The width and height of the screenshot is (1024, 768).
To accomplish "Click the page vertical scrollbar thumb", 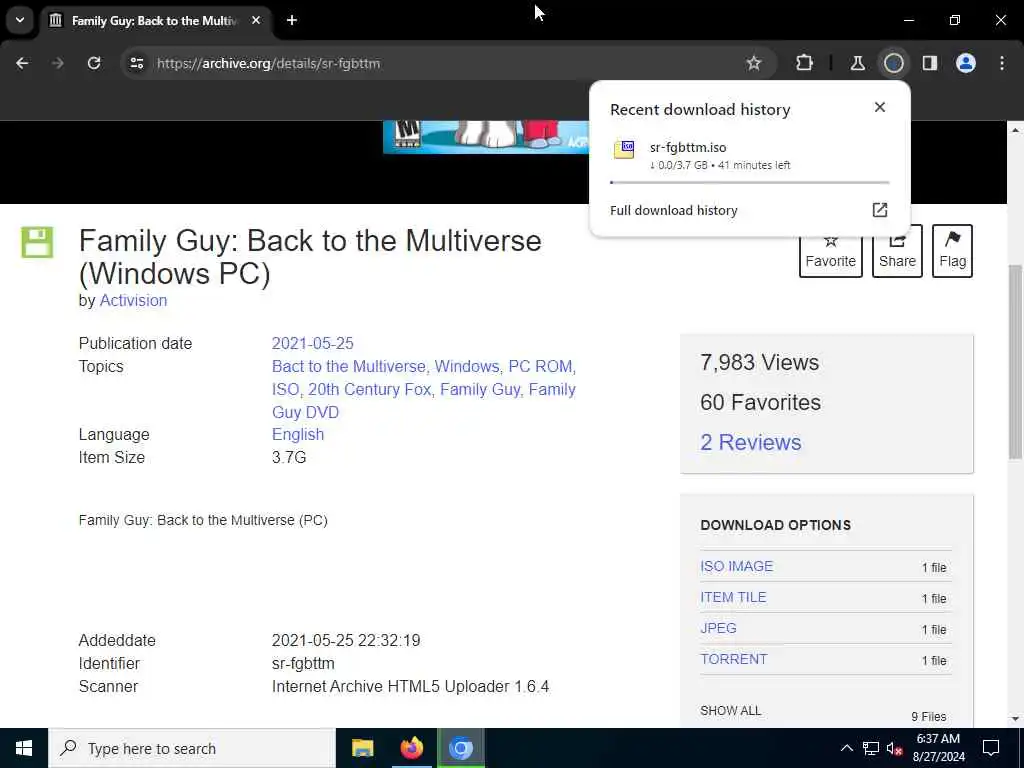I will [x=1016, y=361].
